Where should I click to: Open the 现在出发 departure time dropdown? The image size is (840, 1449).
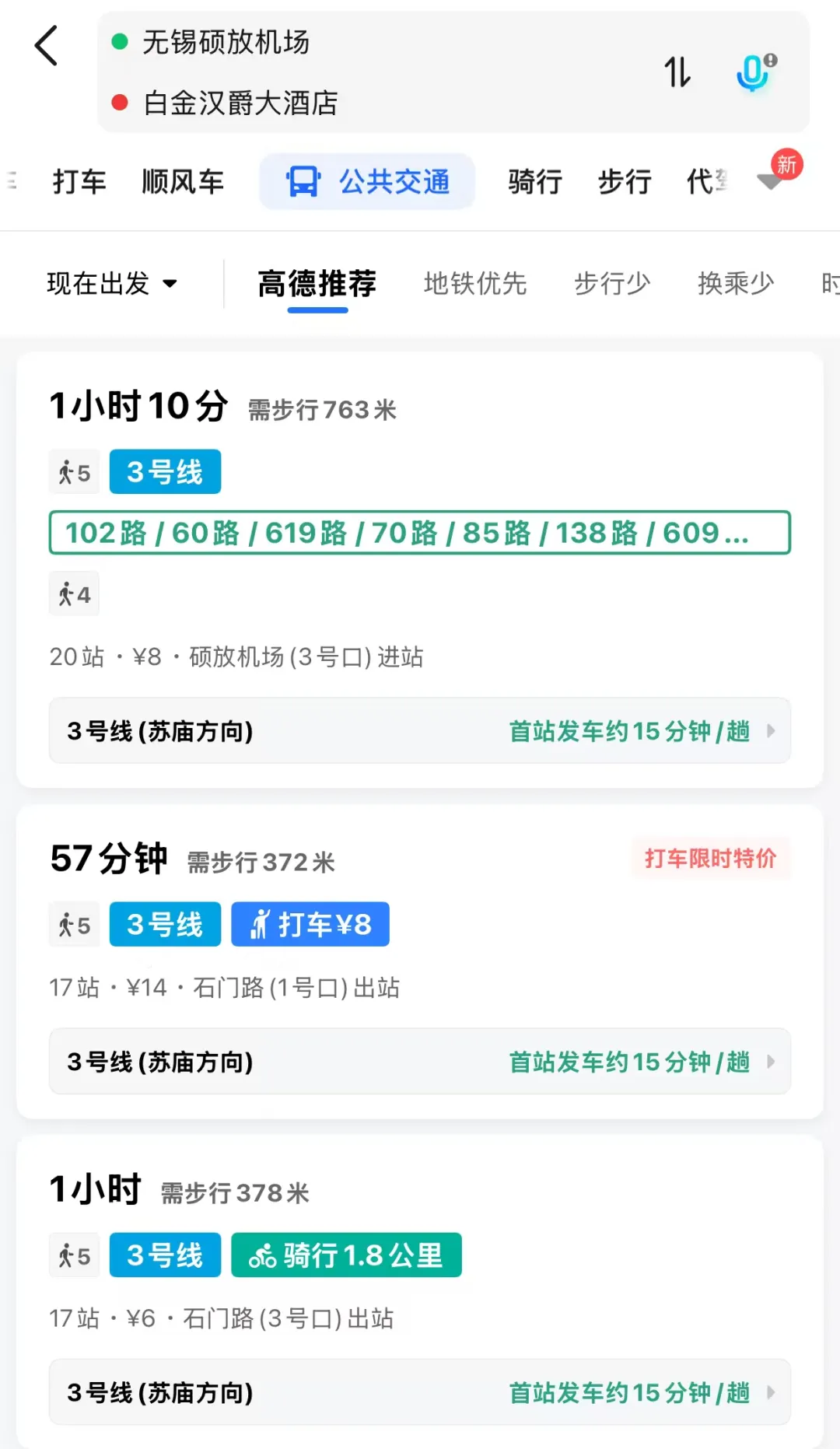tap(113, 283)
